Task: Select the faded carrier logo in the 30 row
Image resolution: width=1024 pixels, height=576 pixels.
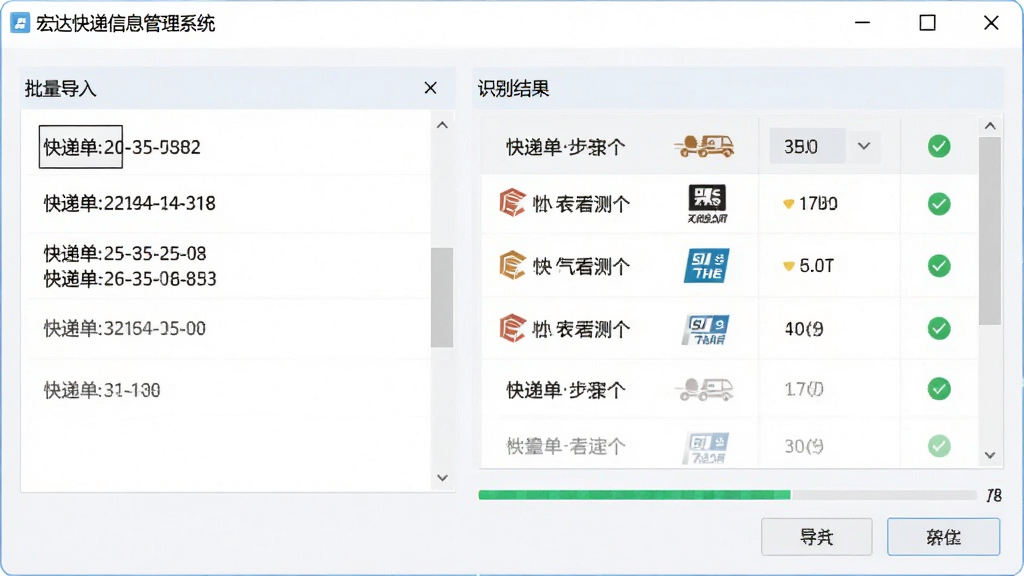Action: point(706,447)
